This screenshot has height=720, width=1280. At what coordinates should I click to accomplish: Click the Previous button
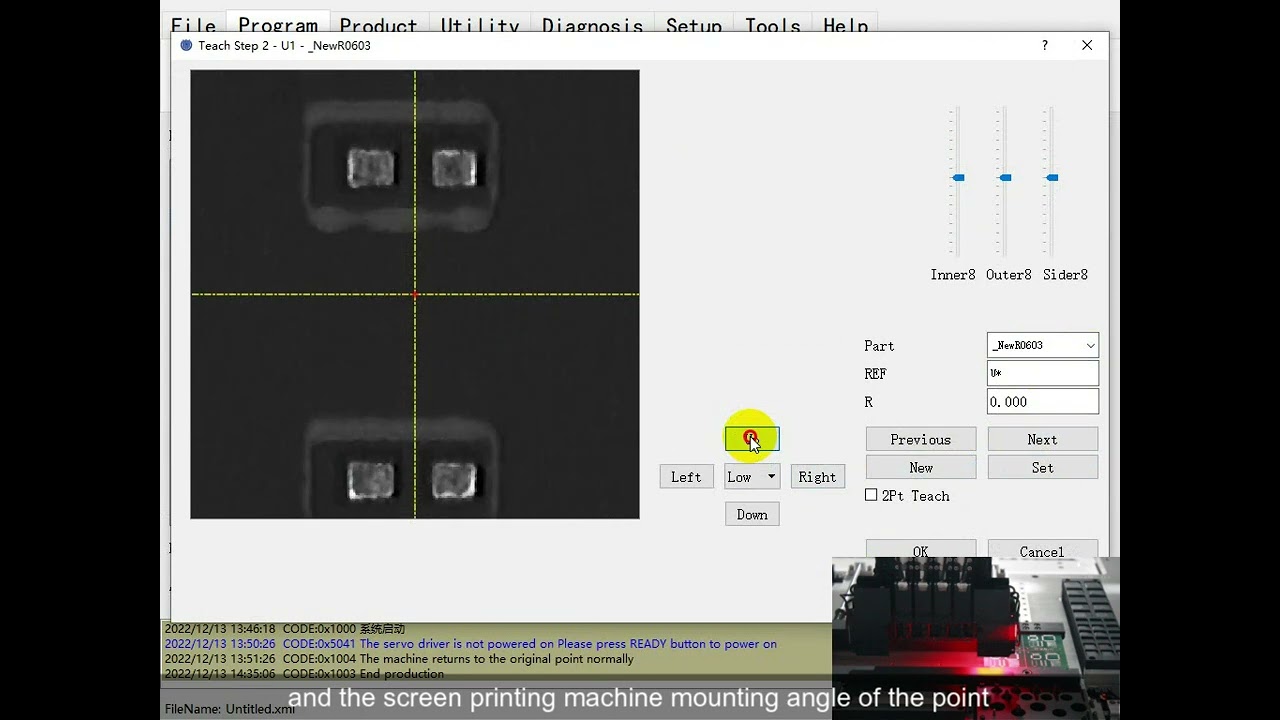coord(921,439)
